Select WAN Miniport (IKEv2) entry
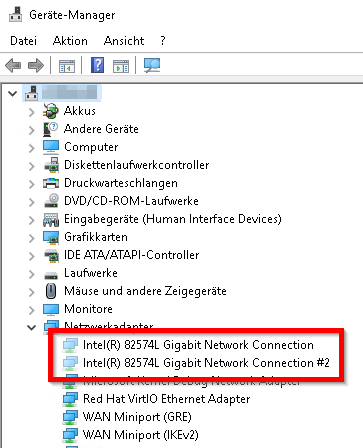The image size is (363, 448). 140,435
